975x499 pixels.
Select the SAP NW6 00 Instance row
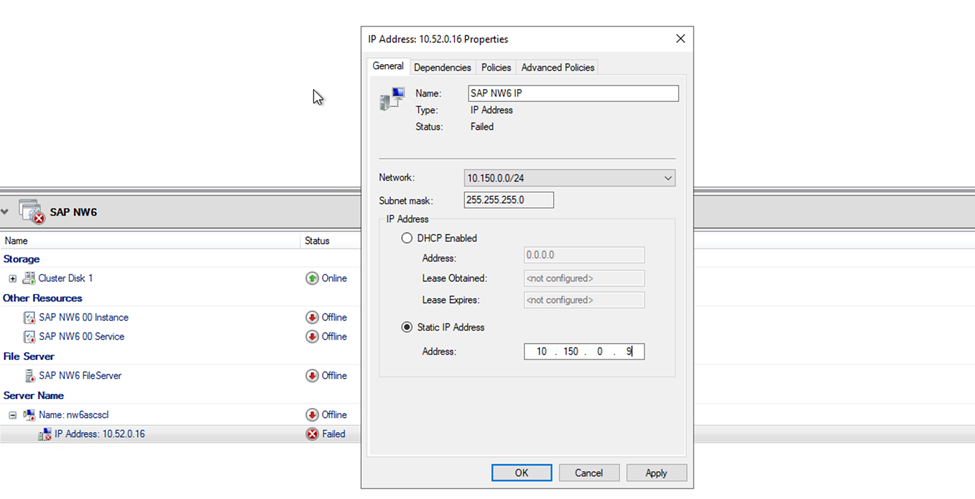(180, 317)
